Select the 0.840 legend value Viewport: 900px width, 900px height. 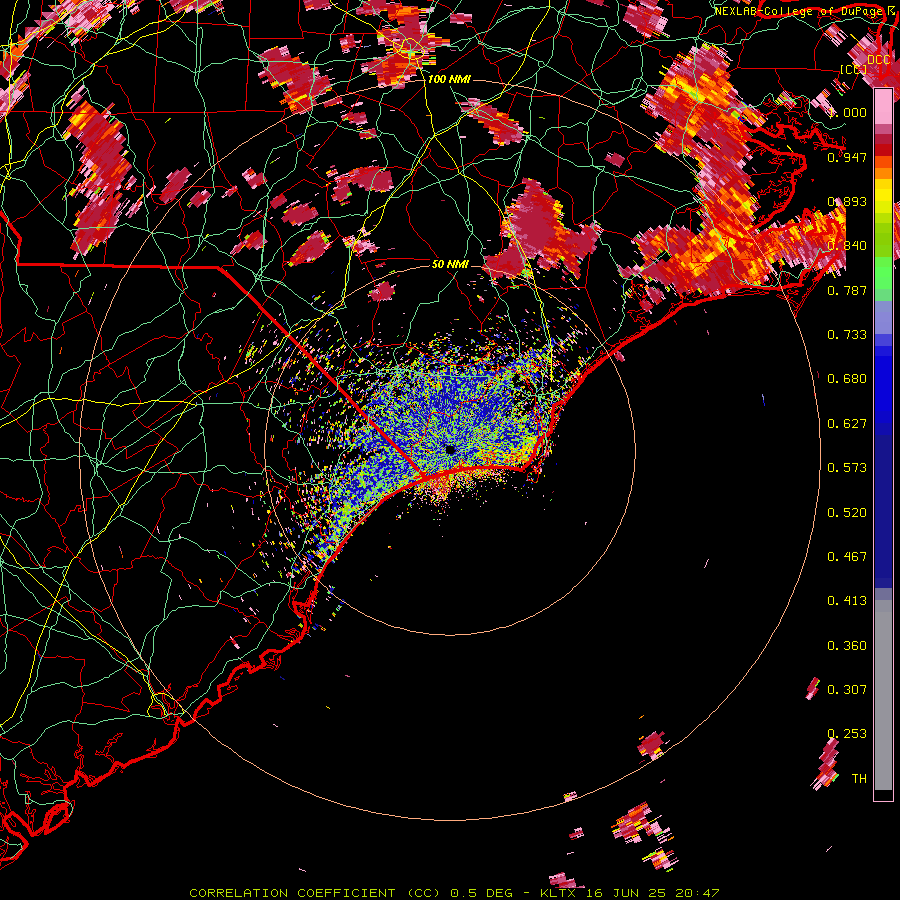point(847,246)
